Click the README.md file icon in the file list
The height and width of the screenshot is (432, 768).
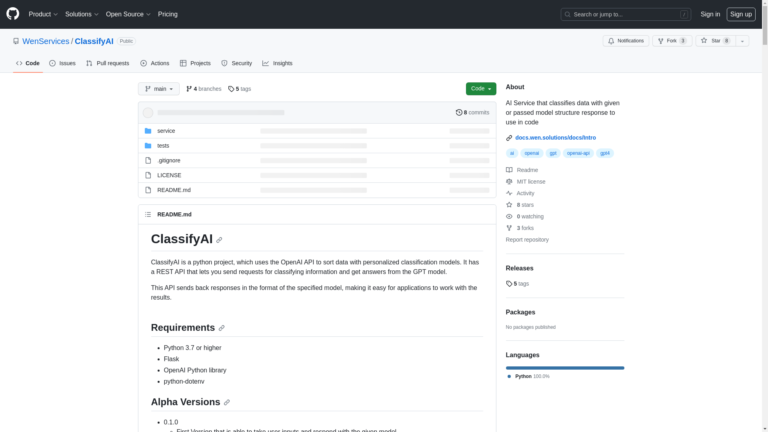click(148, 190)
